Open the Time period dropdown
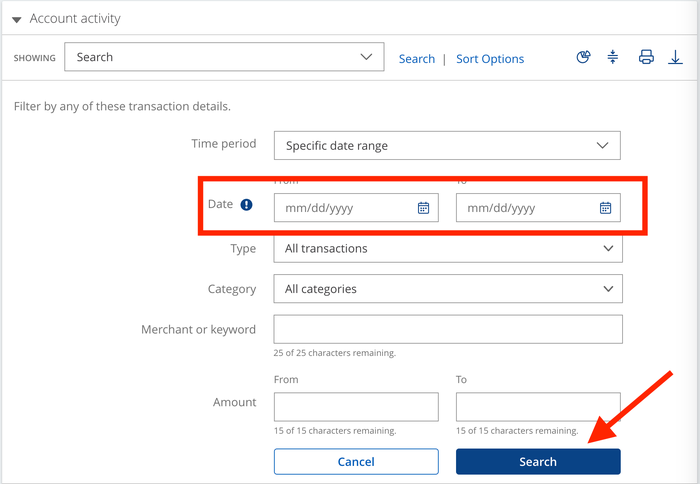 tap(447, 146)
